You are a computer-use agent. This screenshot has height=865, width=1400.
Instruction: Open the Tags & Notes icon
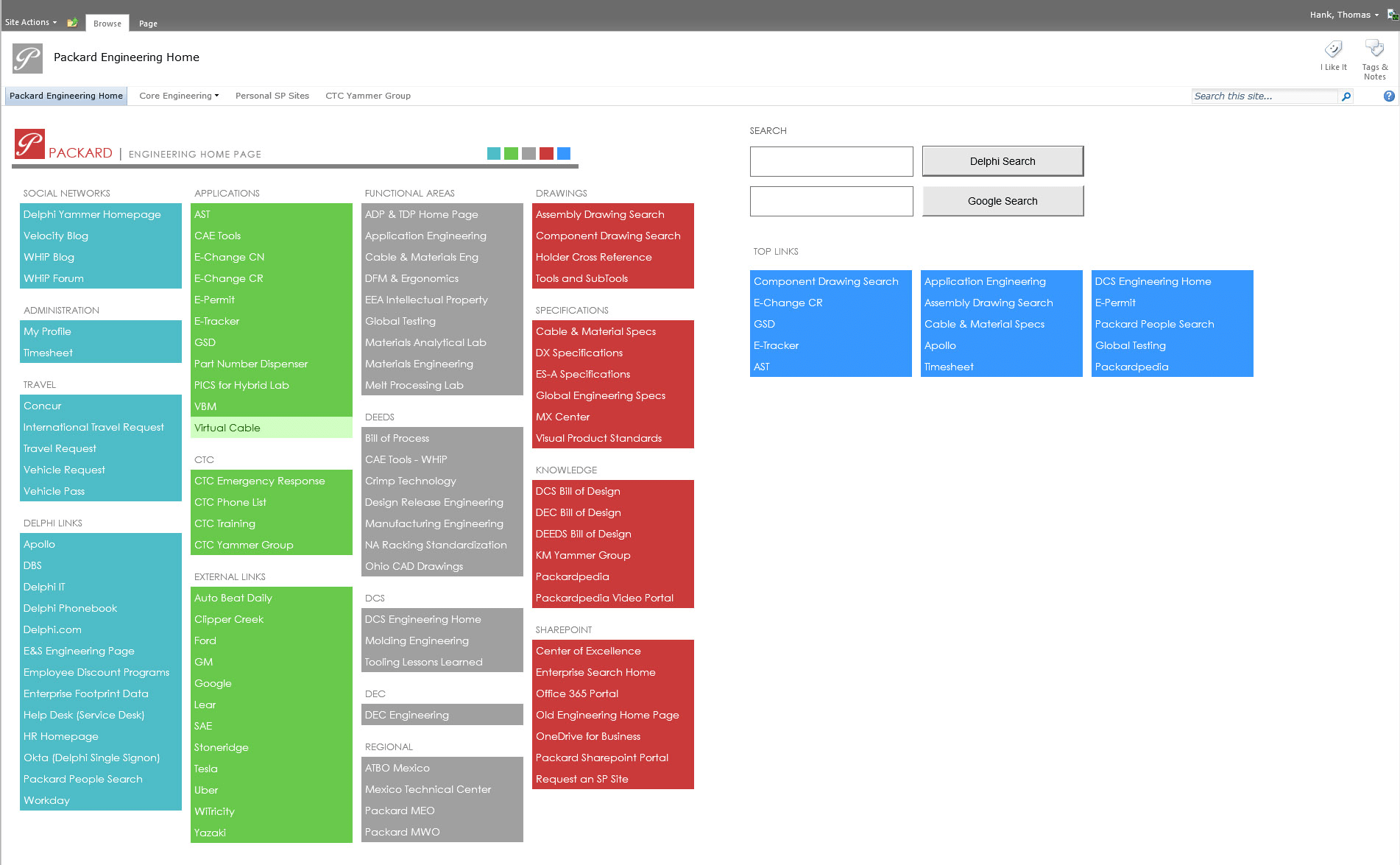tap(1374, 49)
